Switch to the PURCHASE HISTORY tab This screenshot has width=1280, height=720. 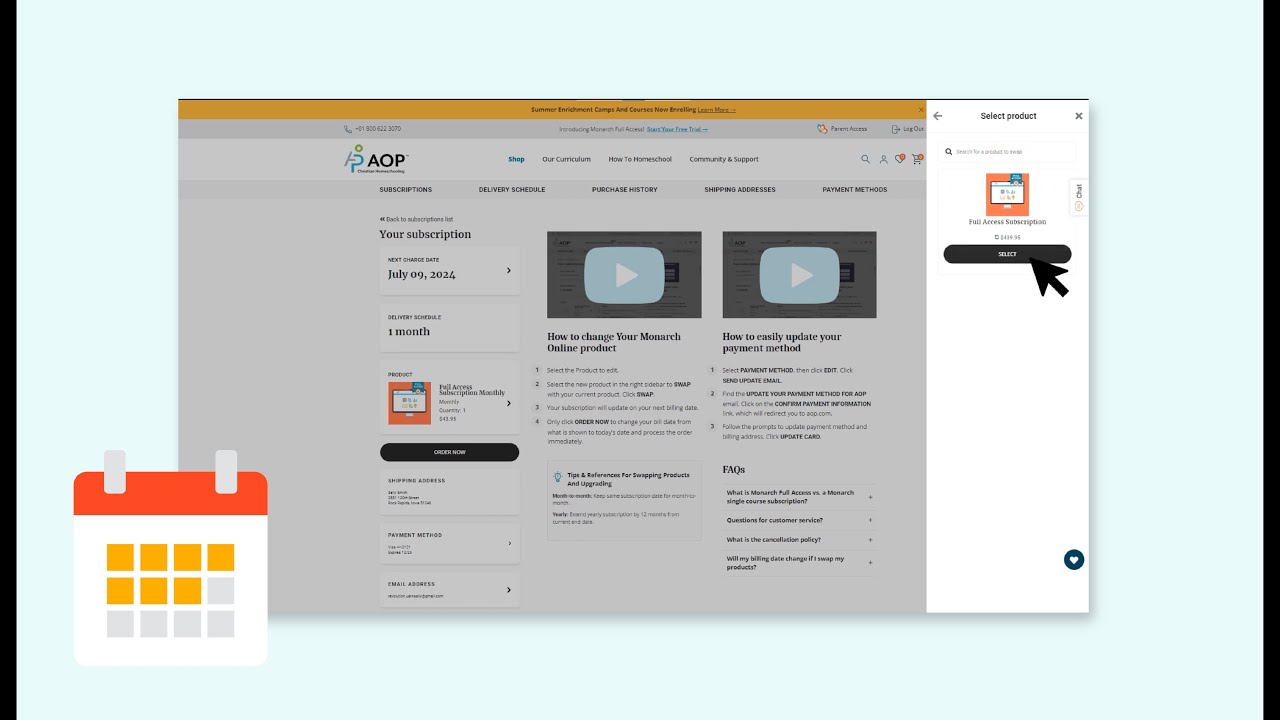[625, 189]
